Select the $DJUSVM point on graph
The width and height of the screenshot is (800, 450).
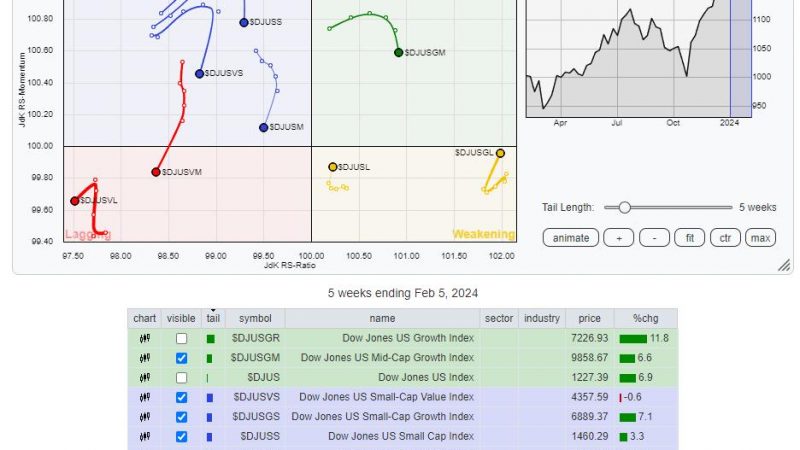point(156,172)
